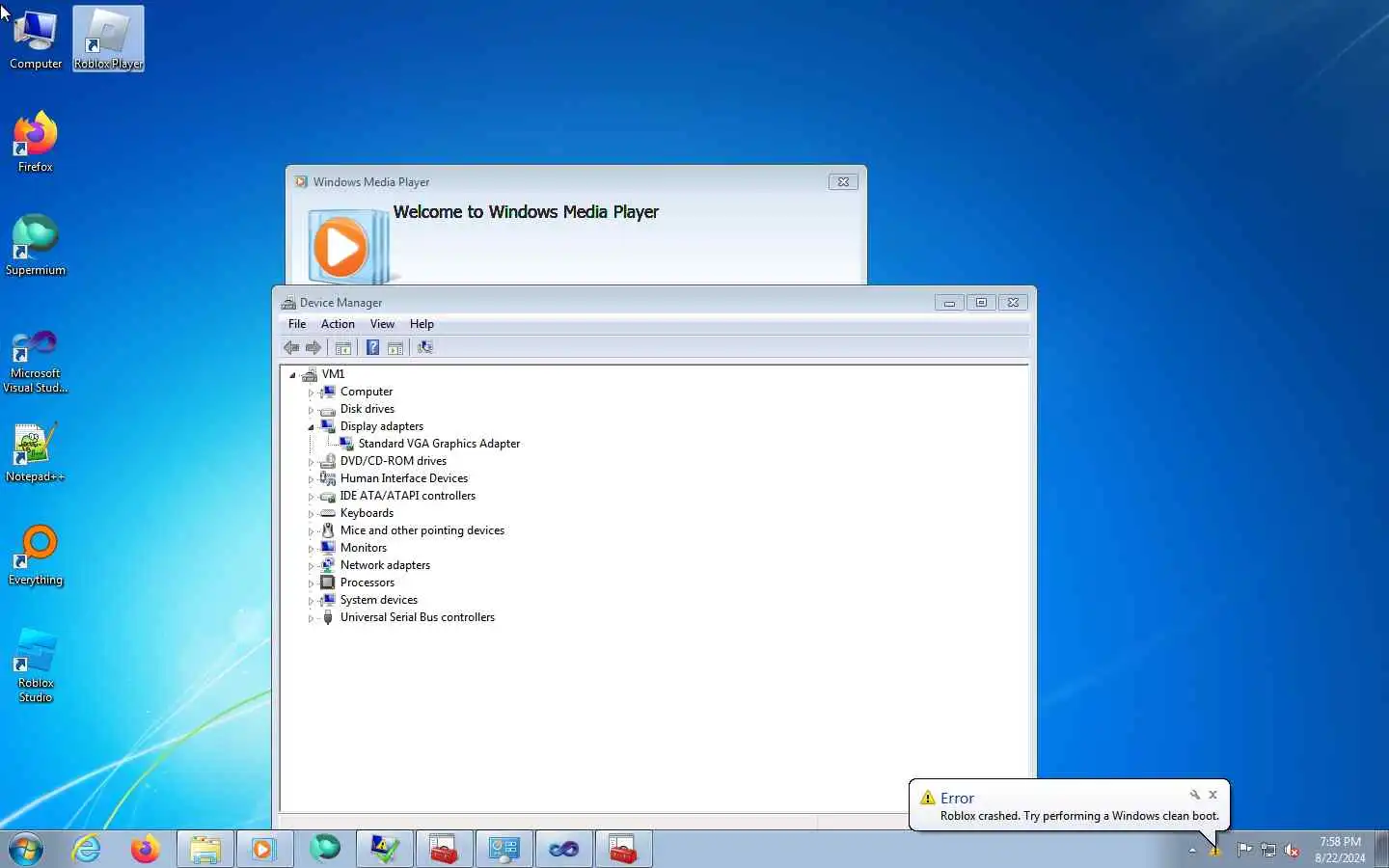Expand the Disk drives node arrow
The height and width of the screenshot is (868, 1389).
click(311, 410)
